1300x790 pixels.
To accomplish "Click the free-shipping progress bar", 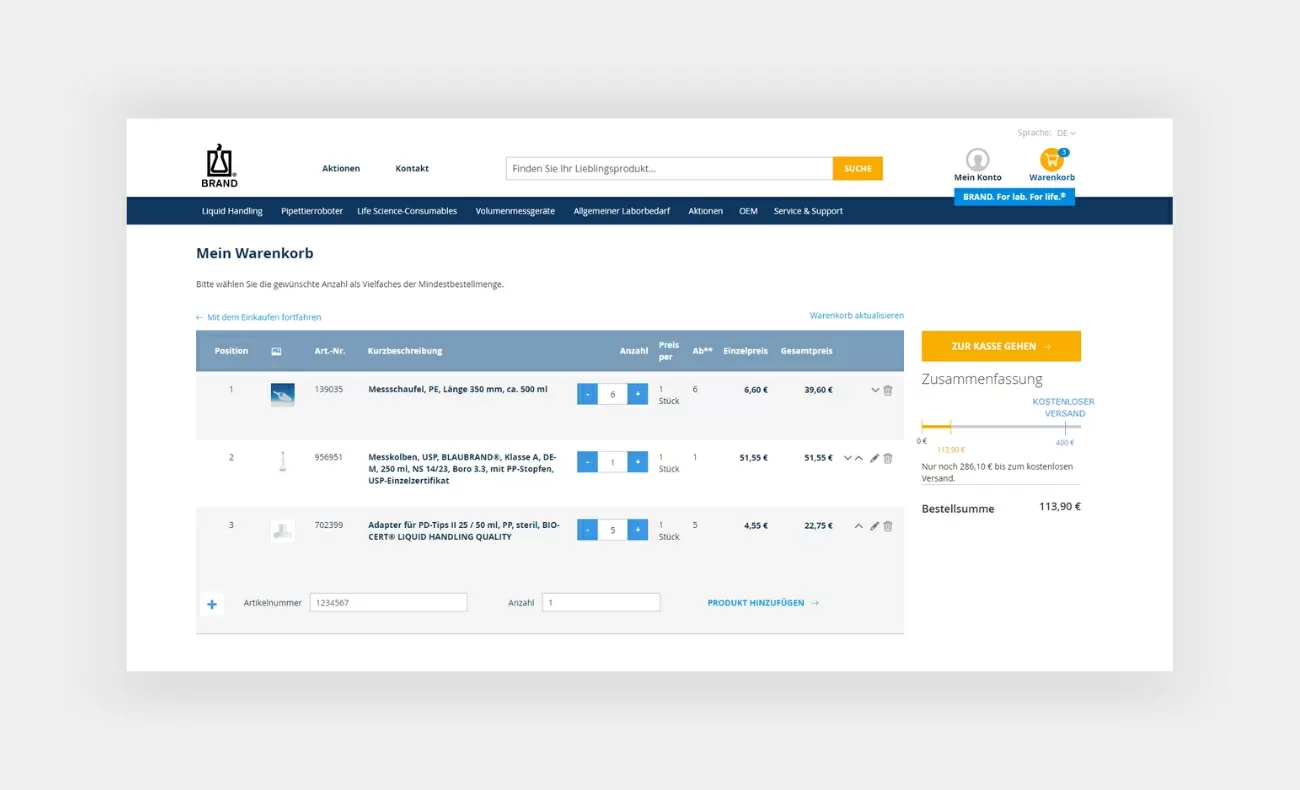I will point(1000,427).
